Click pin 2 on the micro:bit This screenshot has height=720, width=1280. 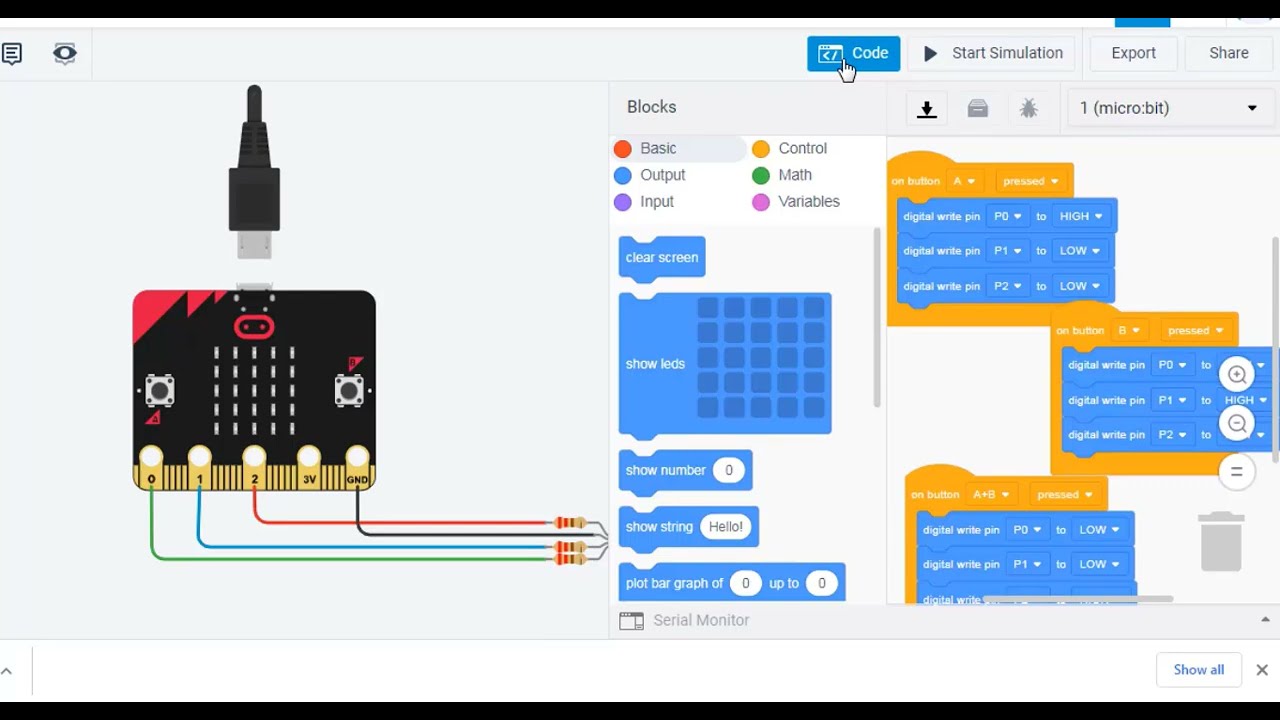click(255, 468)
